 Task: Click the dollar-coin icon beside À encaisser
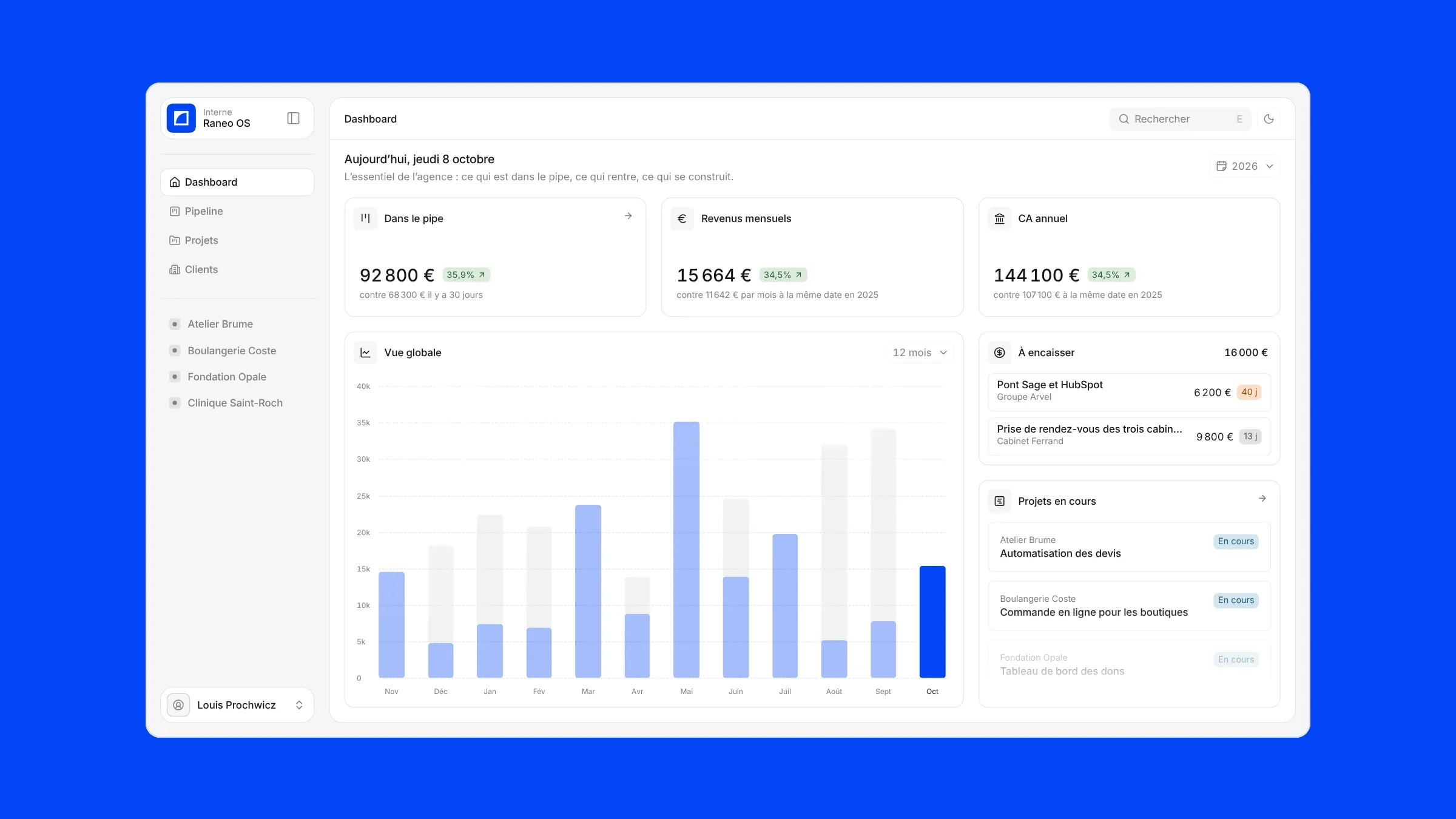point(1000,352)
